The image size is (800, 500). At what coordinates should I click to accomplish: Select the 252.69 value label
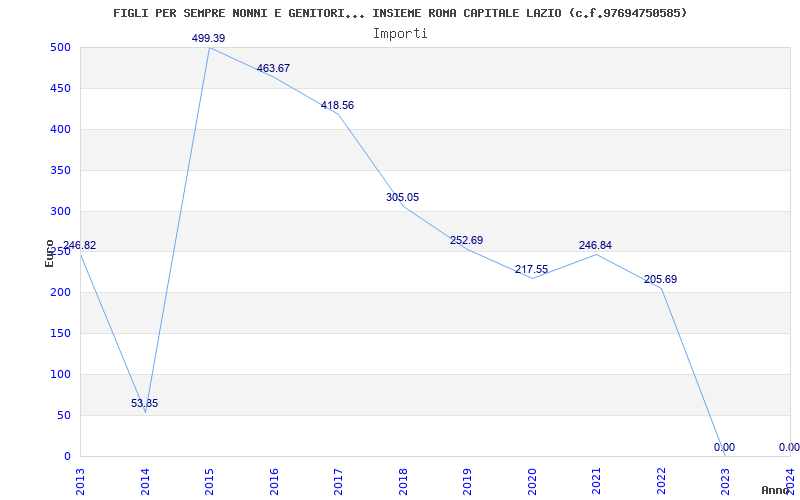466,240
